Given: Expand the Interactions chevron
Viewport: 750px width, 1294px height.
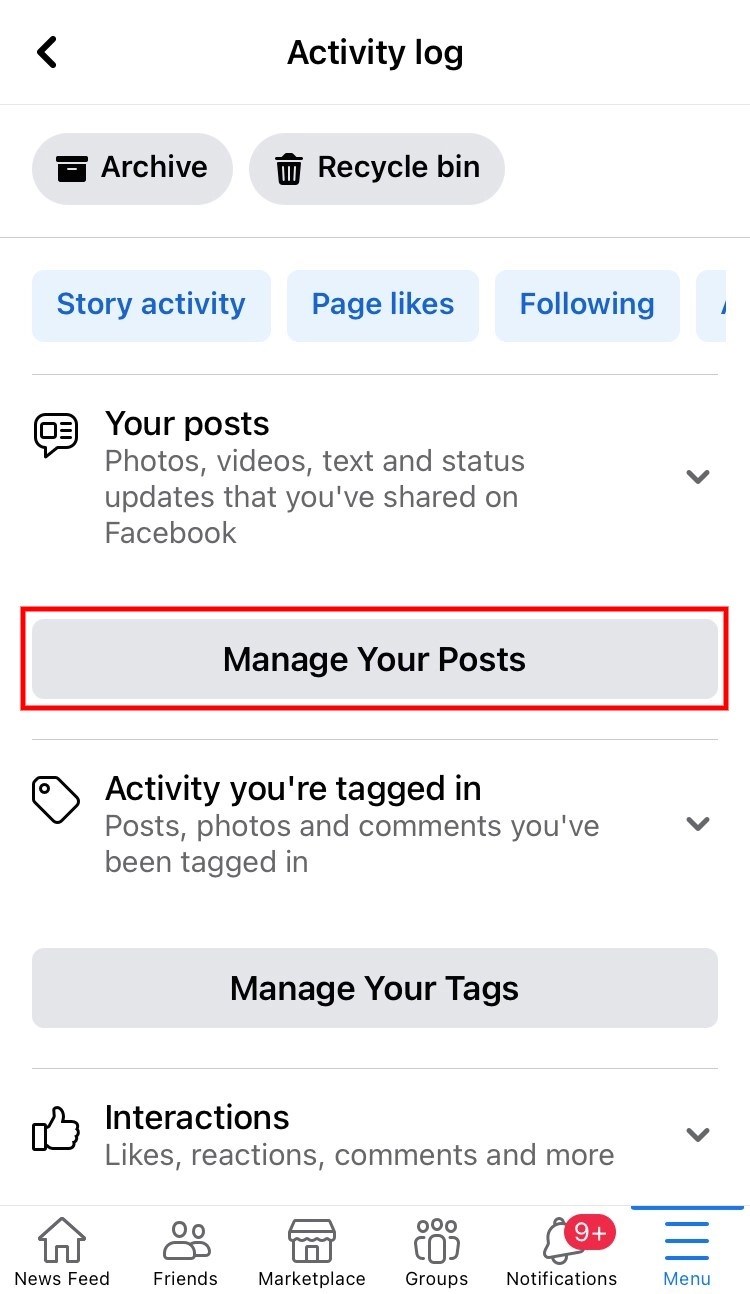Looking at the screenshot, I should pos(698,1134).
